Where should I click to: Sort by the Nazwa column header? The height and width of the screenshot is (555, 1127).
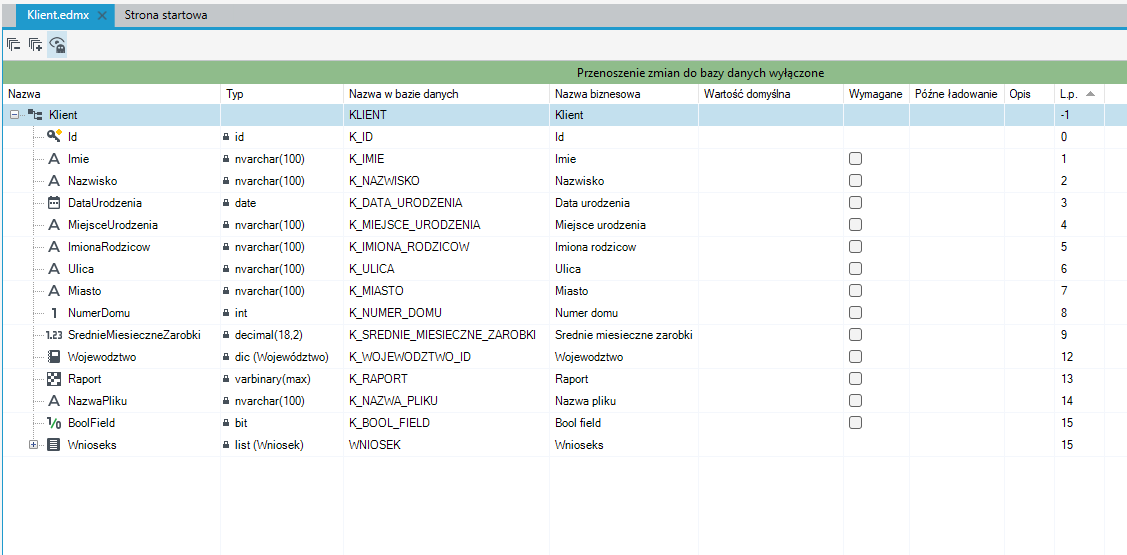[111, 94]
